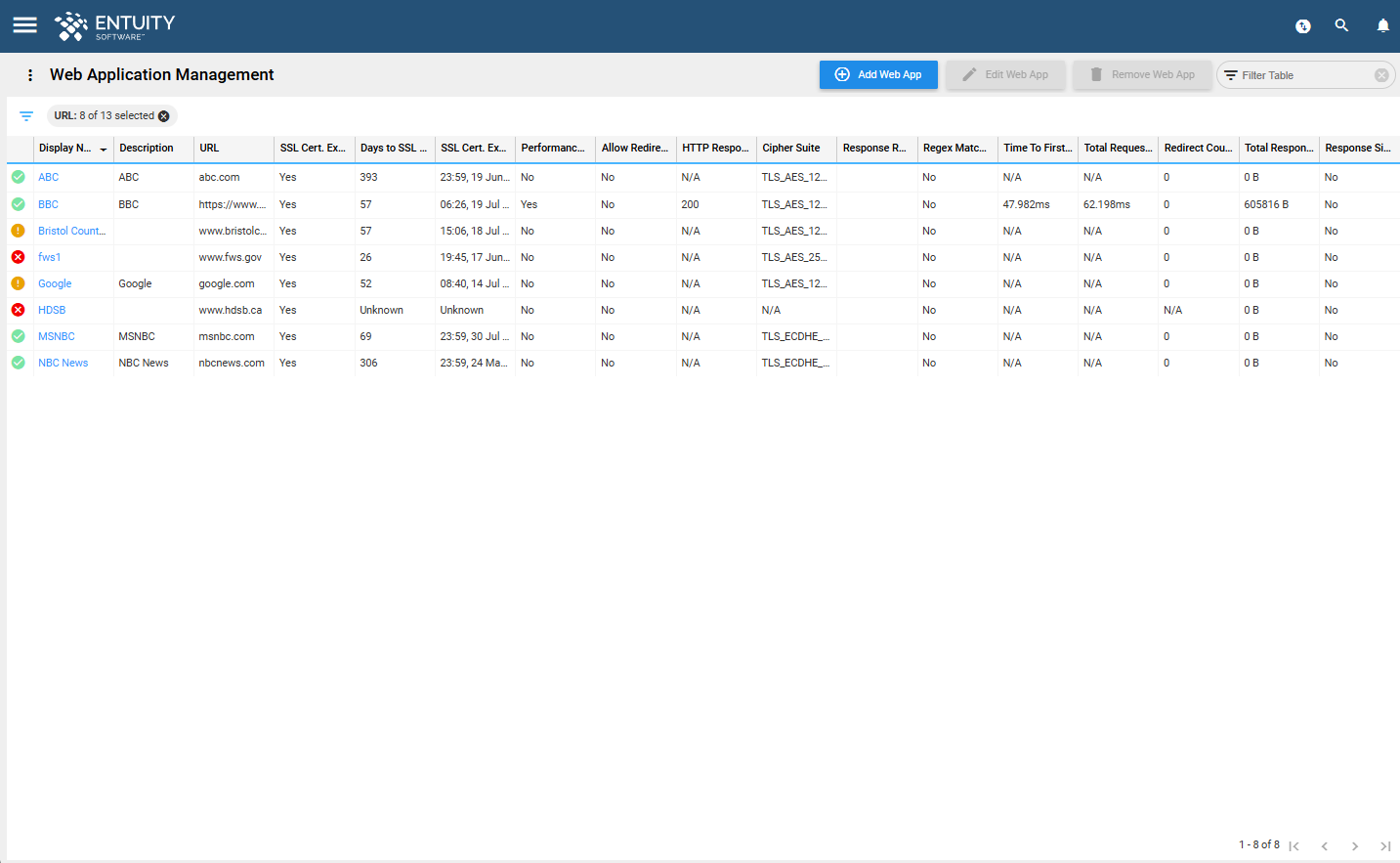Open the table filter funnel icon
The height and width of the screenshot is (863, 1400).
tap(26, 116)
